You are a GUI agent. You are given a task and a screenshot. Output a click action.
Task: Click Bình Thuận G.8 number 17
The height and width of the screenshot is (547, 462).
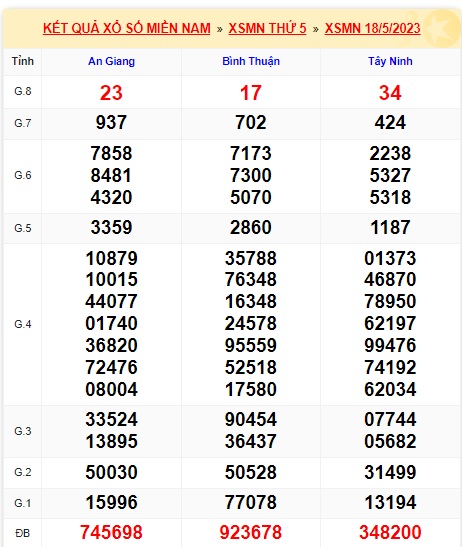click(x=251, y=93)
